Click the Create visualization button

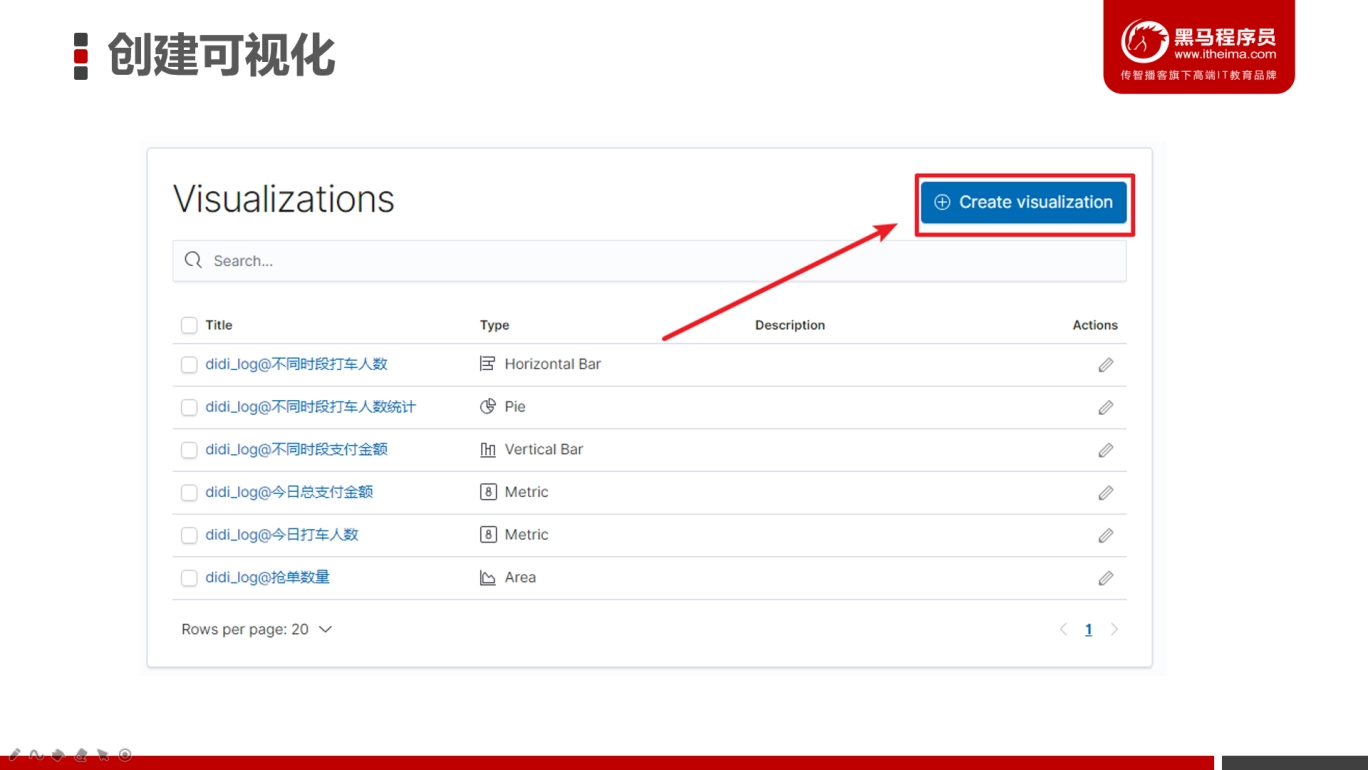click(1024, 202)
